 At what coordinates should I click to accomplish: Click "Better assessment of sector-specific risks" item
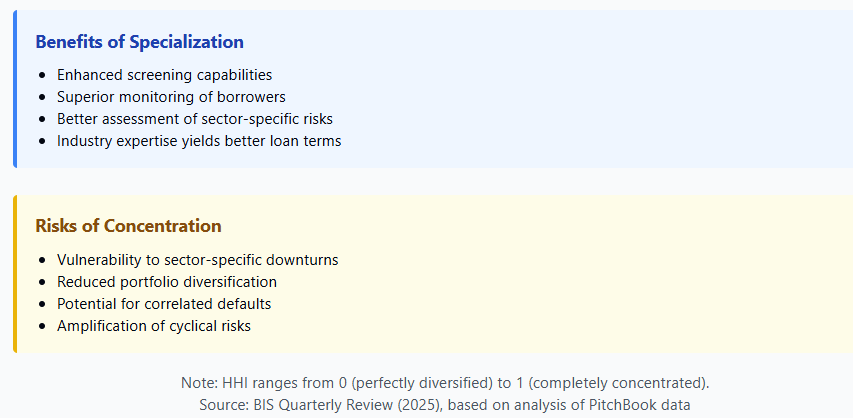coord(195,119)
